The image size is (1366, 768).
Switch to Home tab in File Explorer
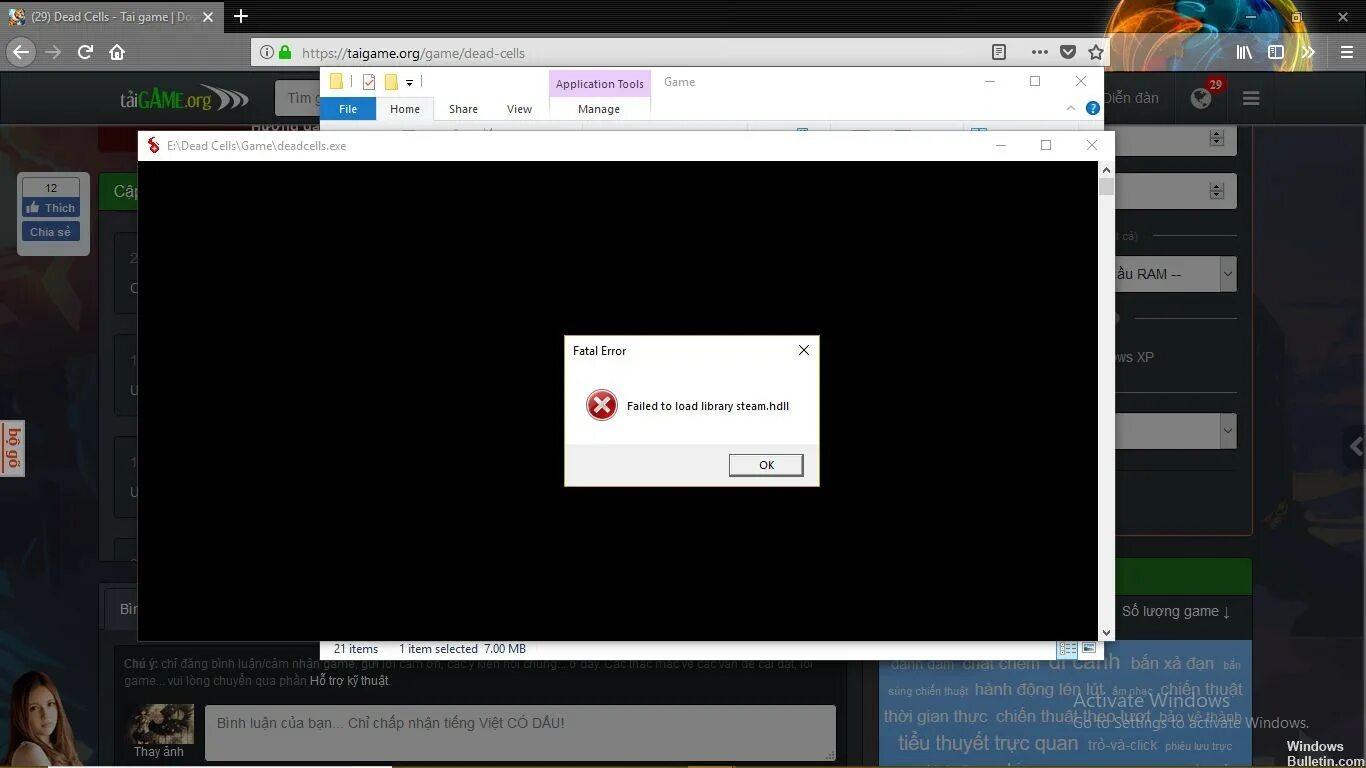(x=405, y=109)
